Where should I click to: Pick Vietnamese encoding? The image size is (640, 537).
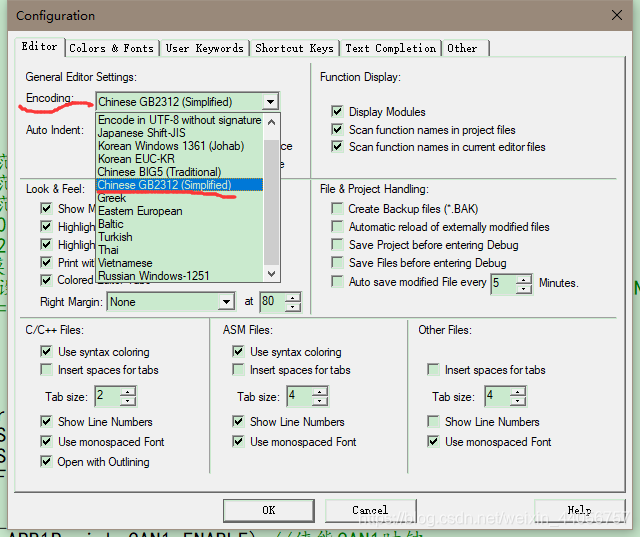pos(180,263)
